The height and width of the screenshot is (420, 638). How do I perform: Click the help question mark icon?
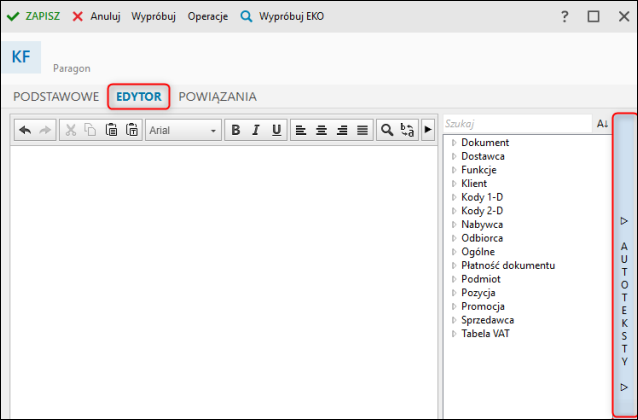tap(564, 17)
